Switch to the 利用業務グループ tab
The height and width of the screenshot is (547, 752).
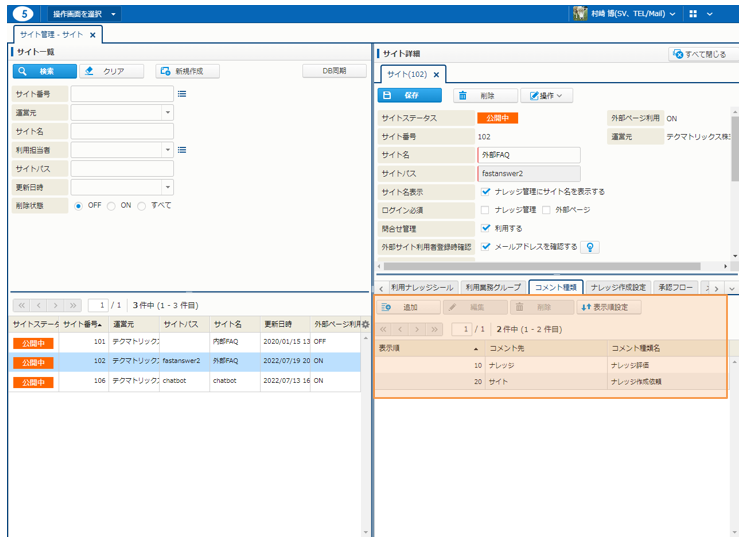493,287
